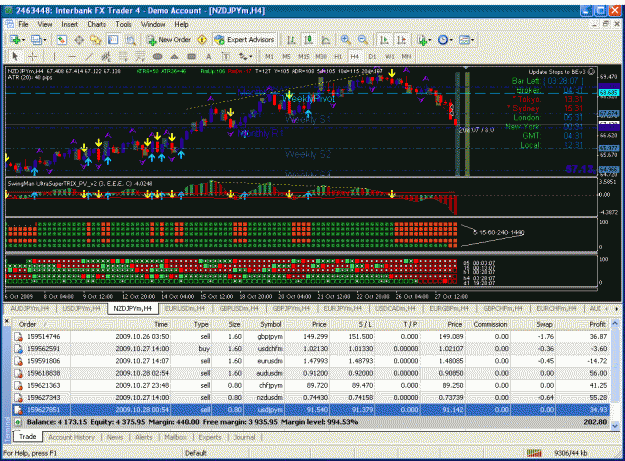Select the Triangle shape tool
Screen dimensions: 625x461
[x=174, y=57]
